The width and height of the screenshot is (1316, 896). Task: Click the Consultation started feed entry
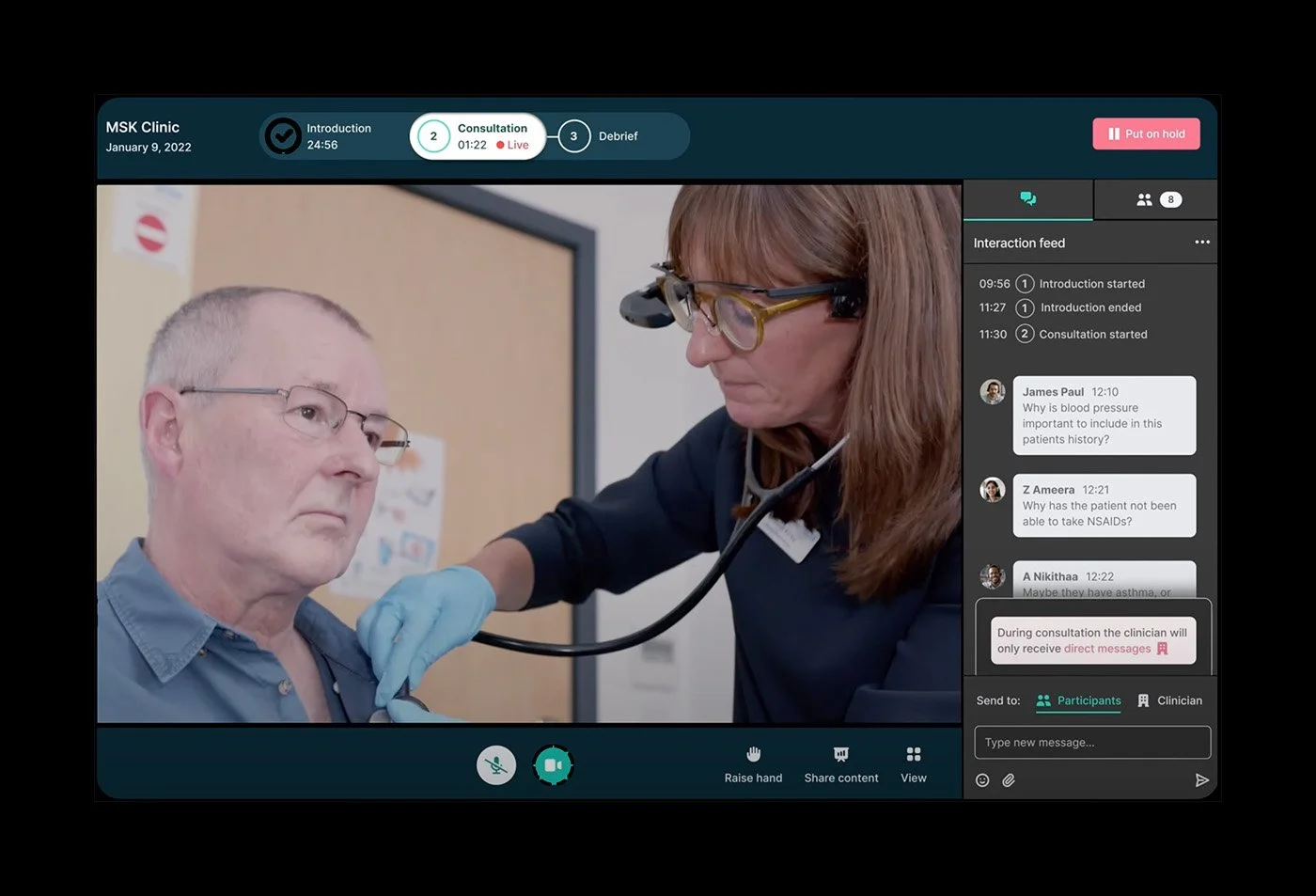[1063, 334]
